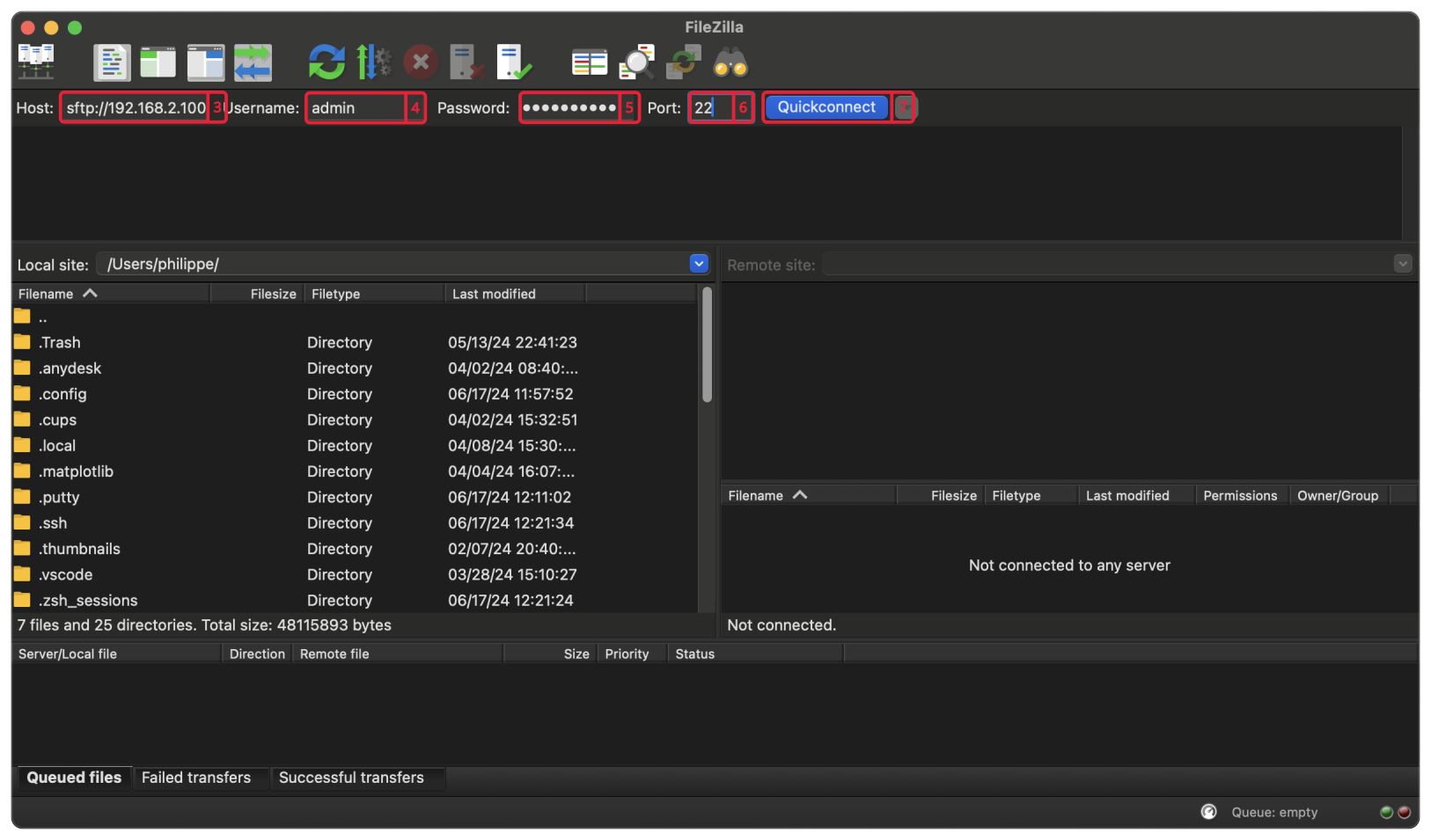Select parent directory '..' entry
1431x840 pixels.
tap(355, 318)
